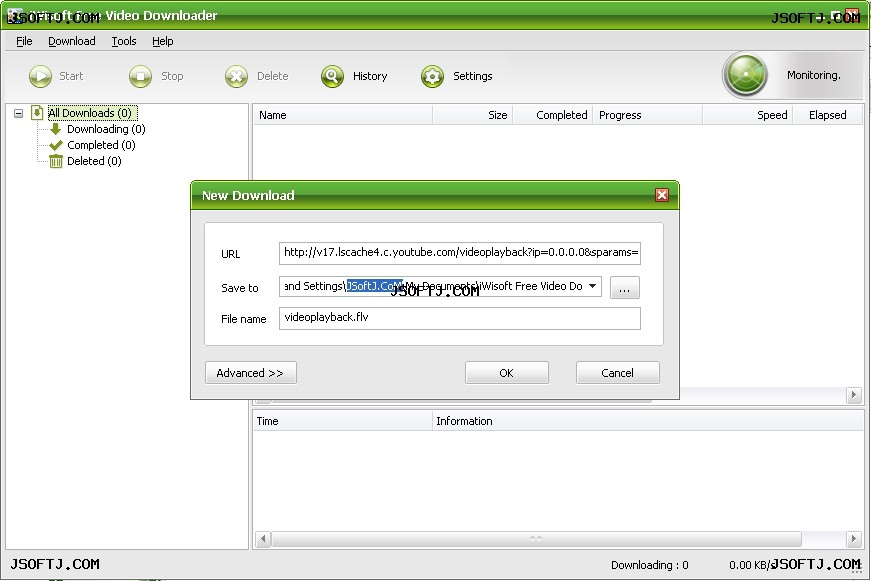The image size is (871, 581).
Task: Select Deleted (0) tree item
Action: [94, 161]
